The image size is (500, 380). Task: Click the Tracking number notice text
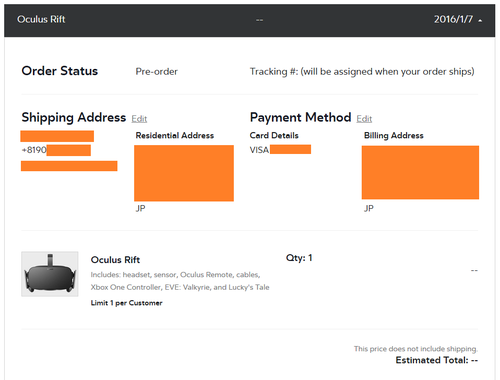(362, 71)
